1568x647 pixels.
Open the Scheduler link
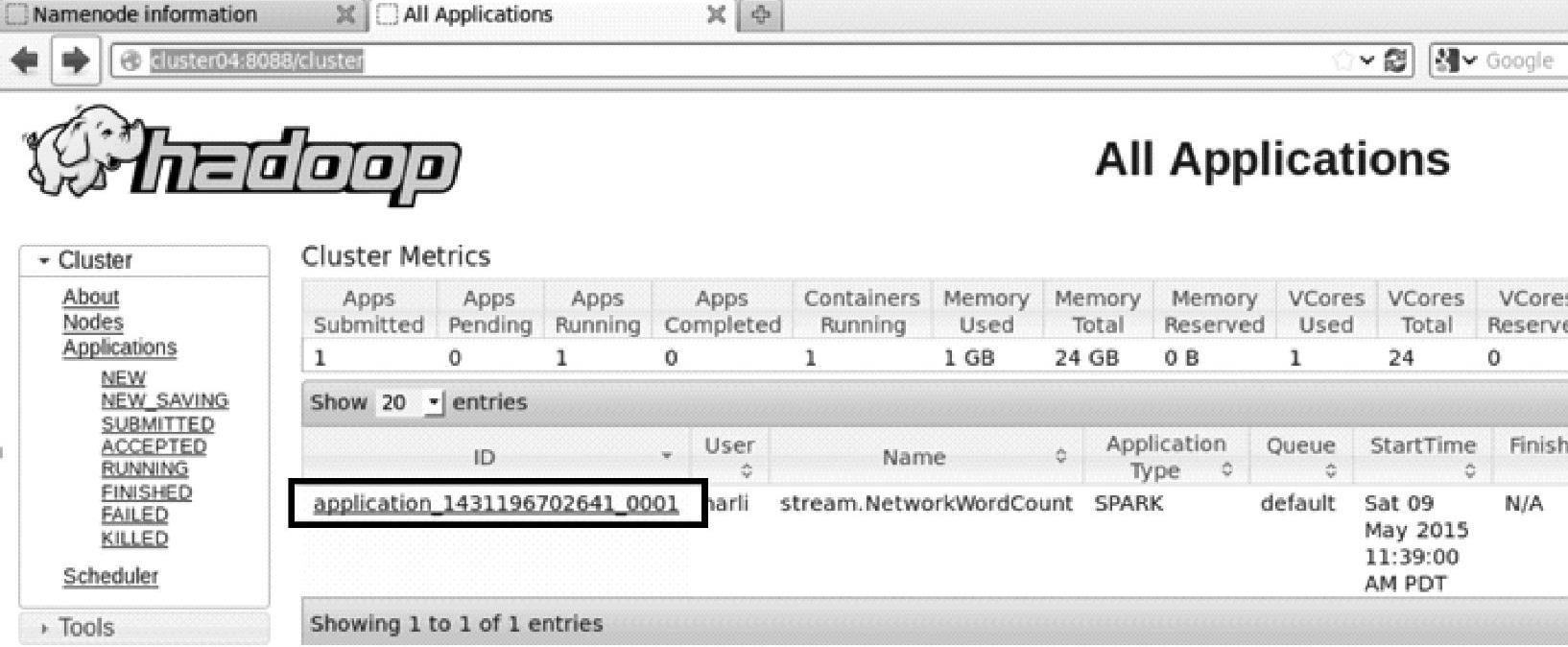point(110,576)
